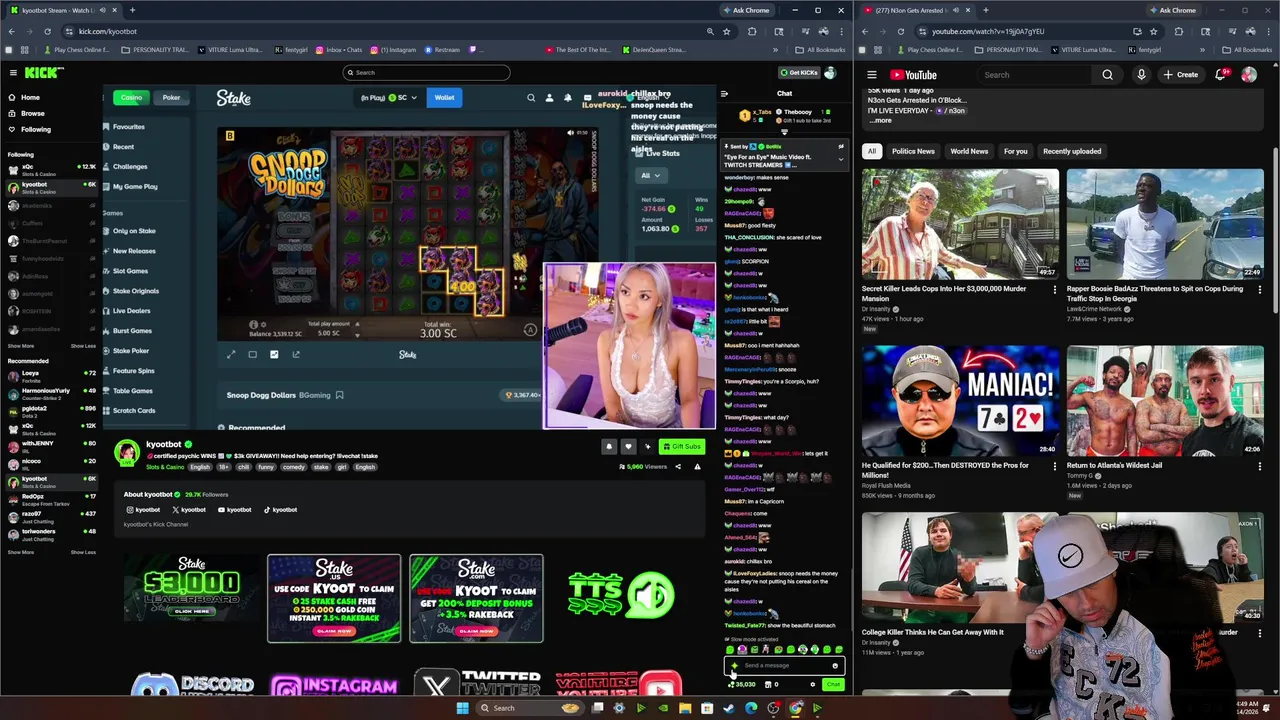Expand the All filter dropdown in Live Stats
1280x720 pixels.
(x=650, y=175)
